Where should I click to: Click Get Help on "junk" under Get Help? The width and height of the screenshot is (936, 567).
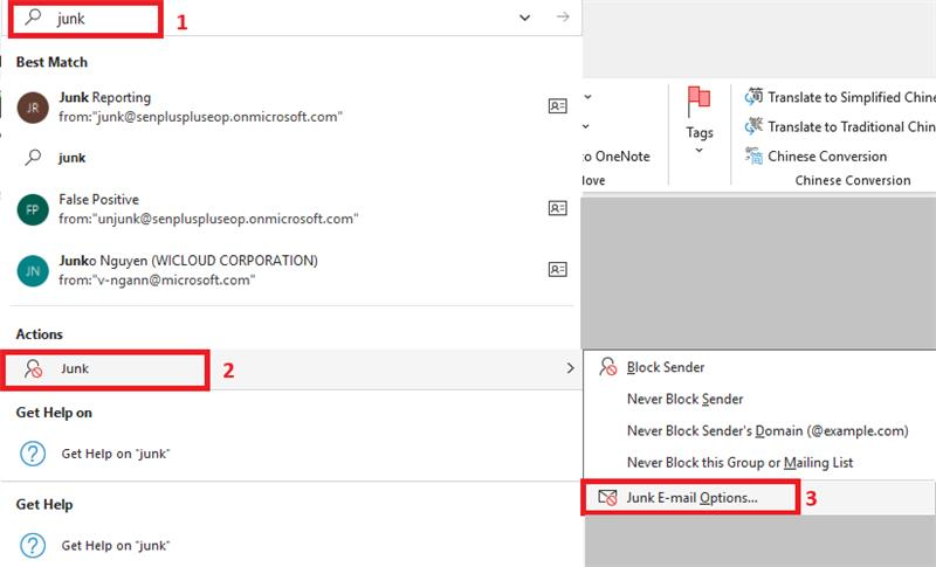tap(291, 545)
